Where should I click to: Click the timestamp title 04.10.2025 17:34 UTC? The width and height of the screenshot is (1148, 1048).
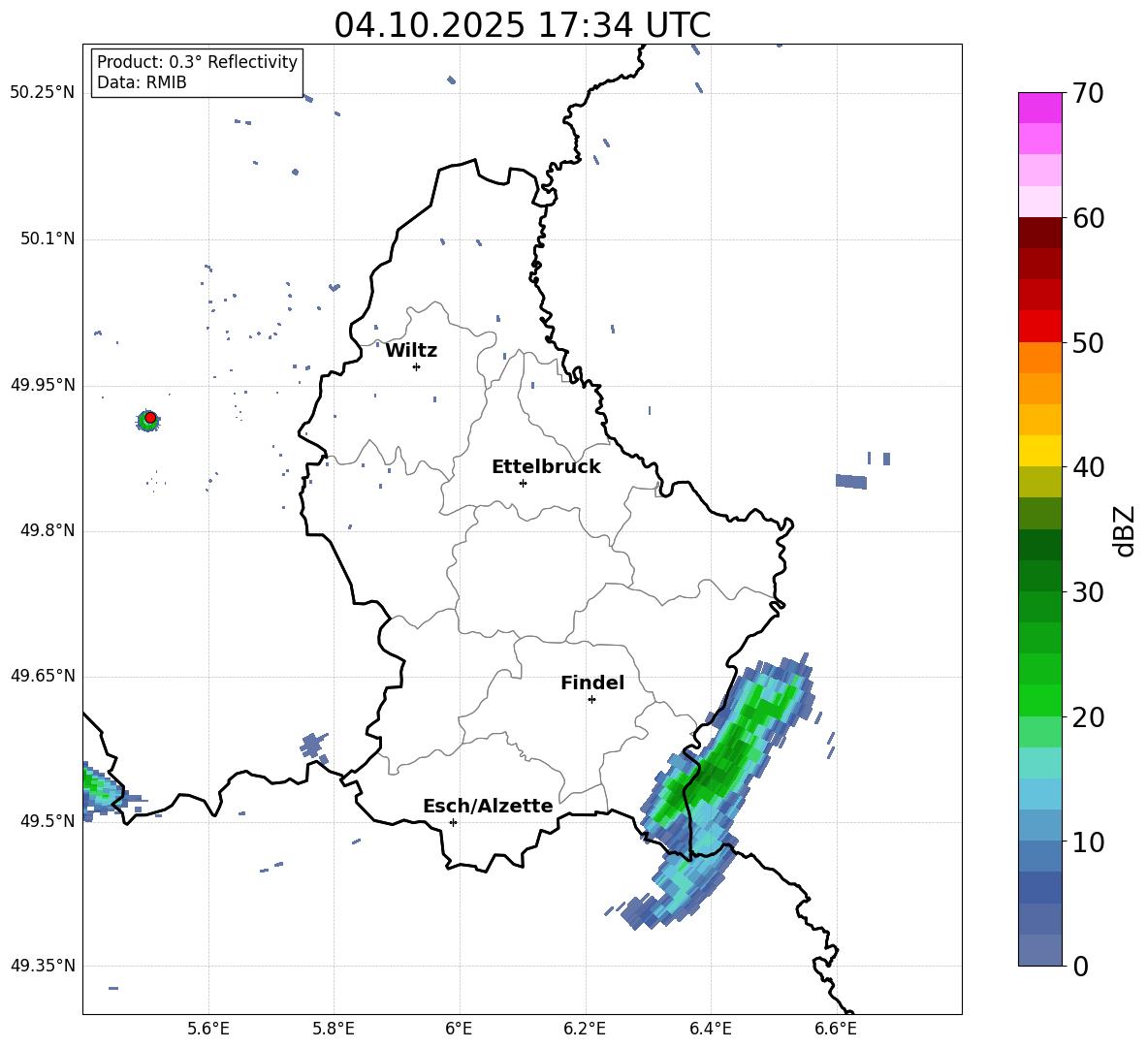[522, 25]
